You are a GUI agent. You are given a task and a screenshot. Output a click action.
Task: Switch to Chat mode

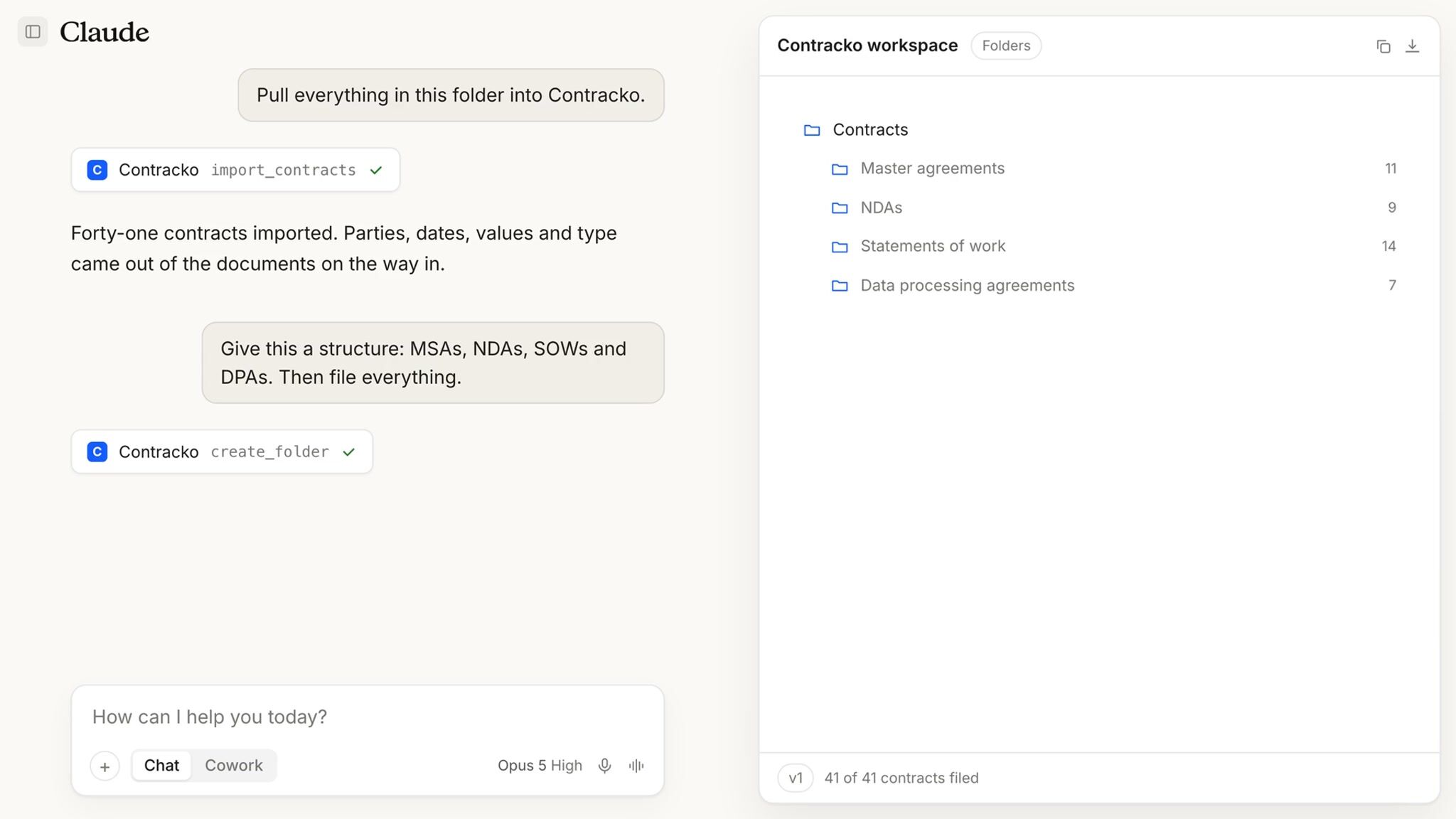161,766
